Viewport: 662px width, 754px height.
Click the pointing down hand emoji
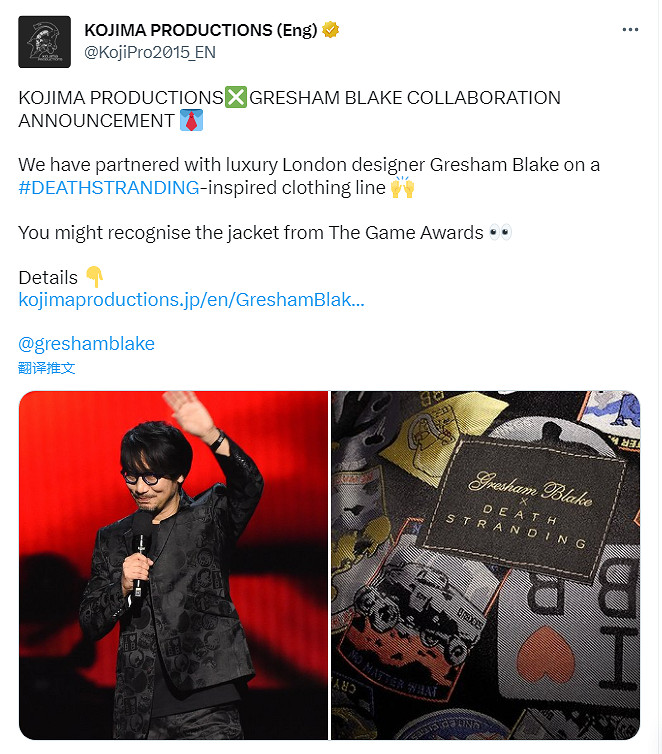point(94,277)
